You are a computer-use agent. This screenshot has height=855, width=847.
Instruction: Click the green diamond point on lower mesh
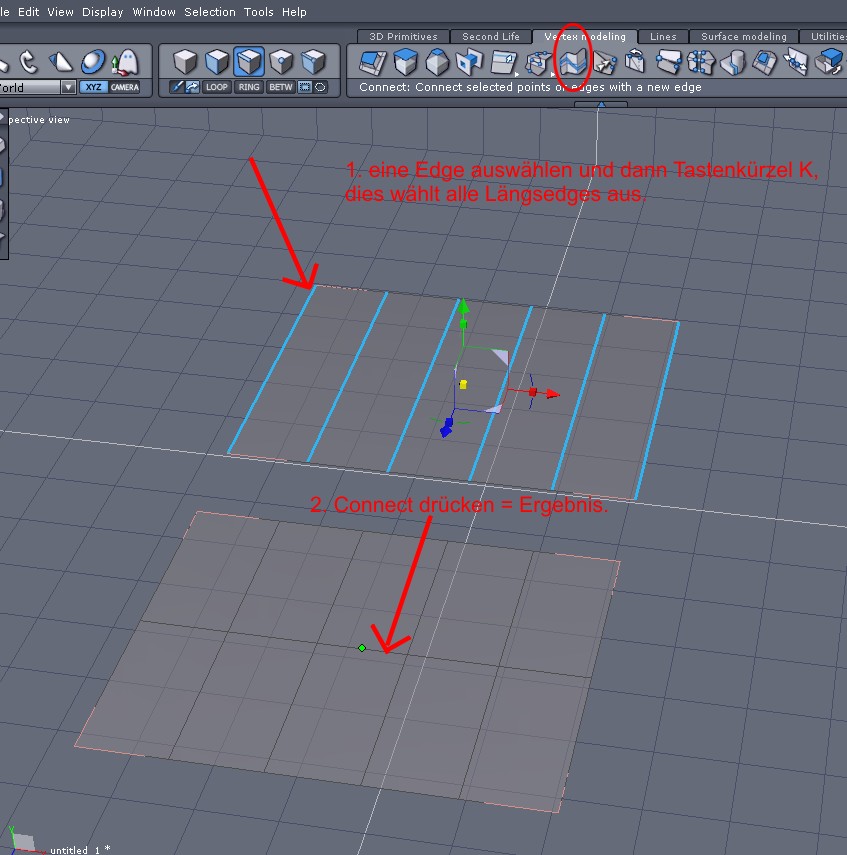[362, 648]
